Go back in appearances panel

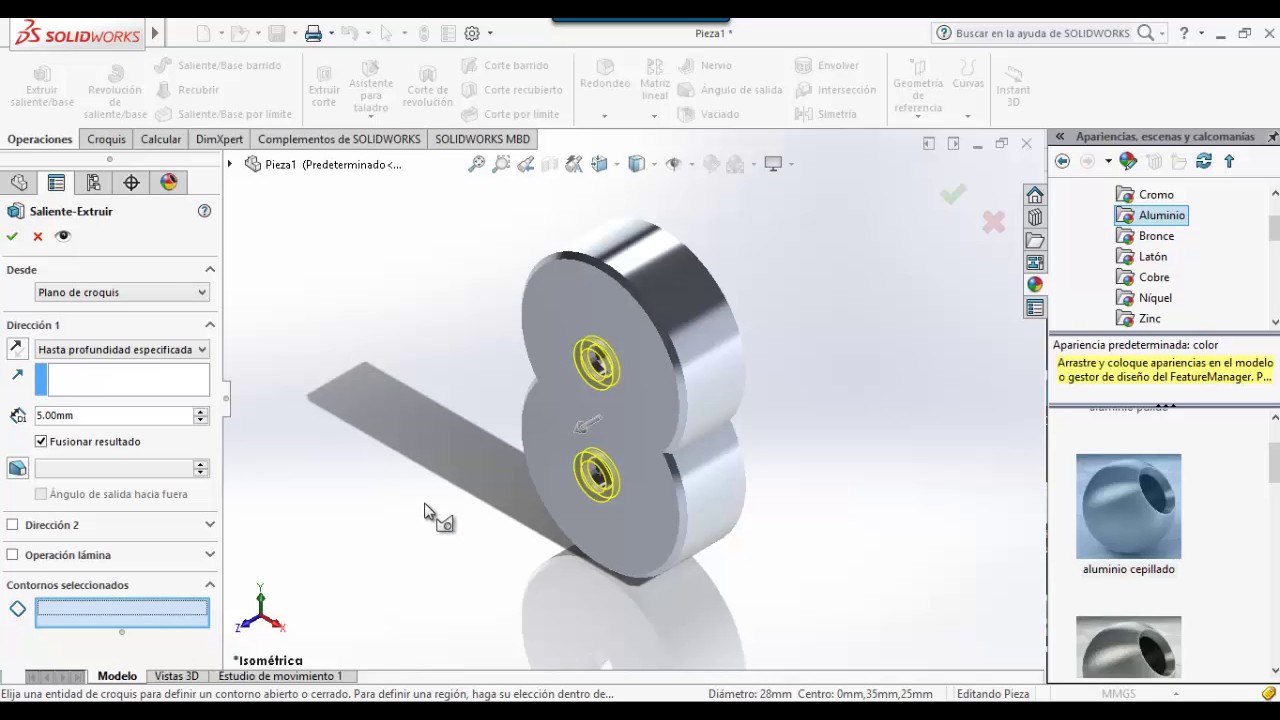[1062, 161]
